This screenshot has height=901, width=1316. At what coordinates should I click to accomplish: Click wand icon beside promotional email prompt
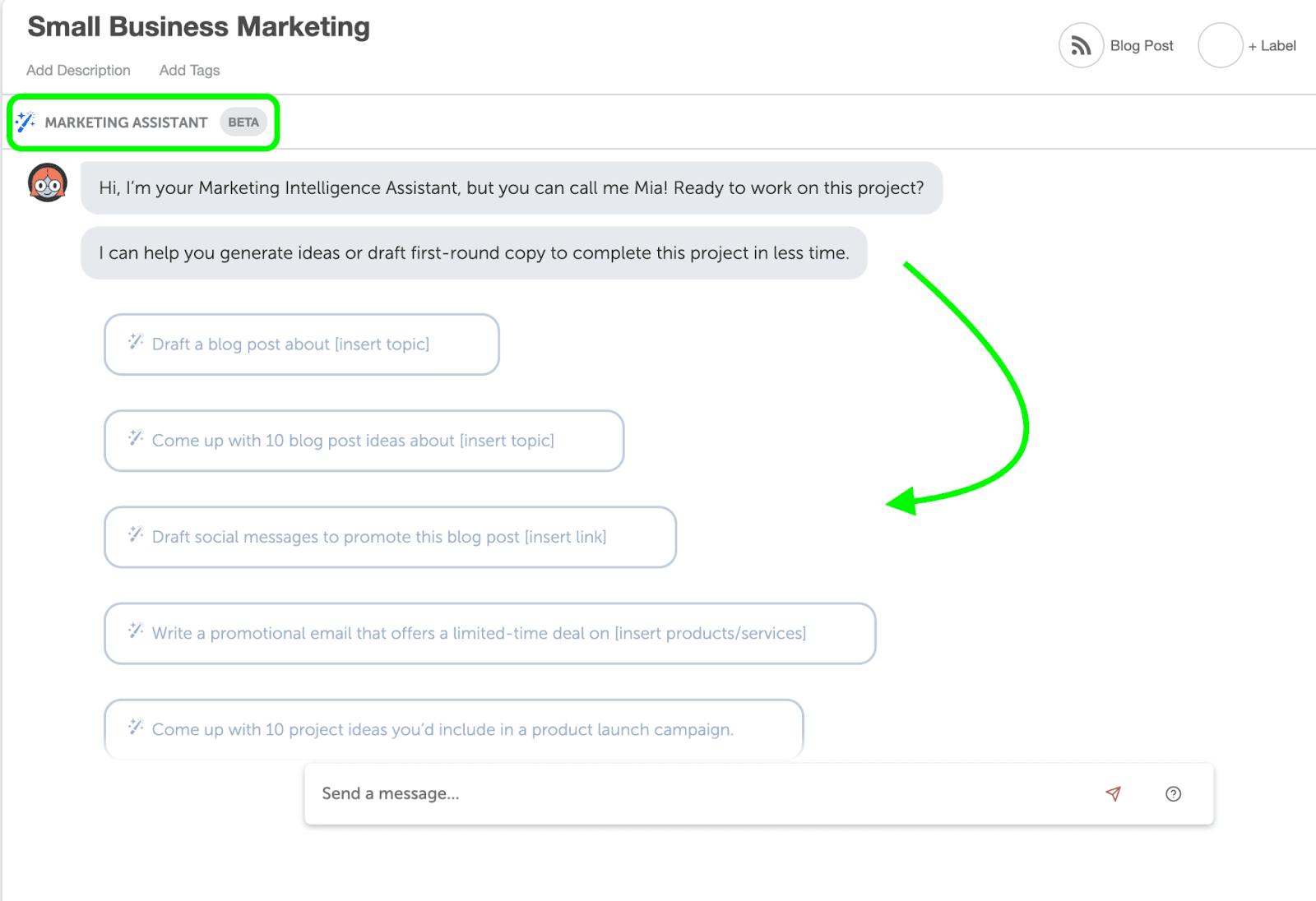pos(136,631)
